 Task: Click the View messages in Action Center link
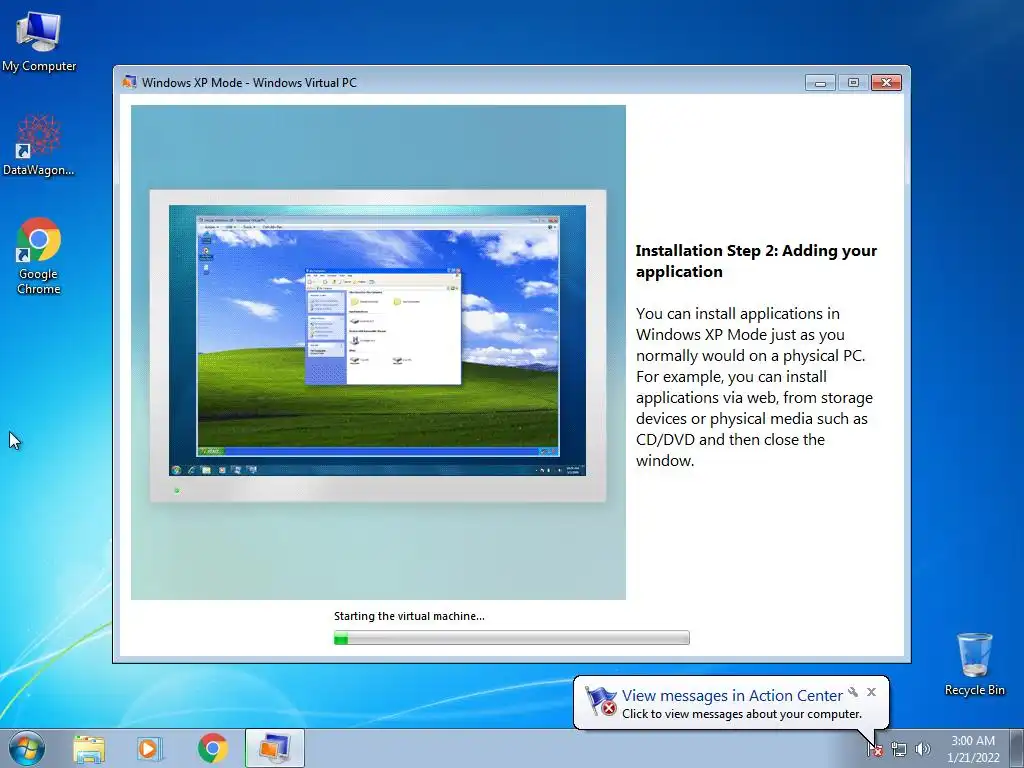click(x=732, y=696)
